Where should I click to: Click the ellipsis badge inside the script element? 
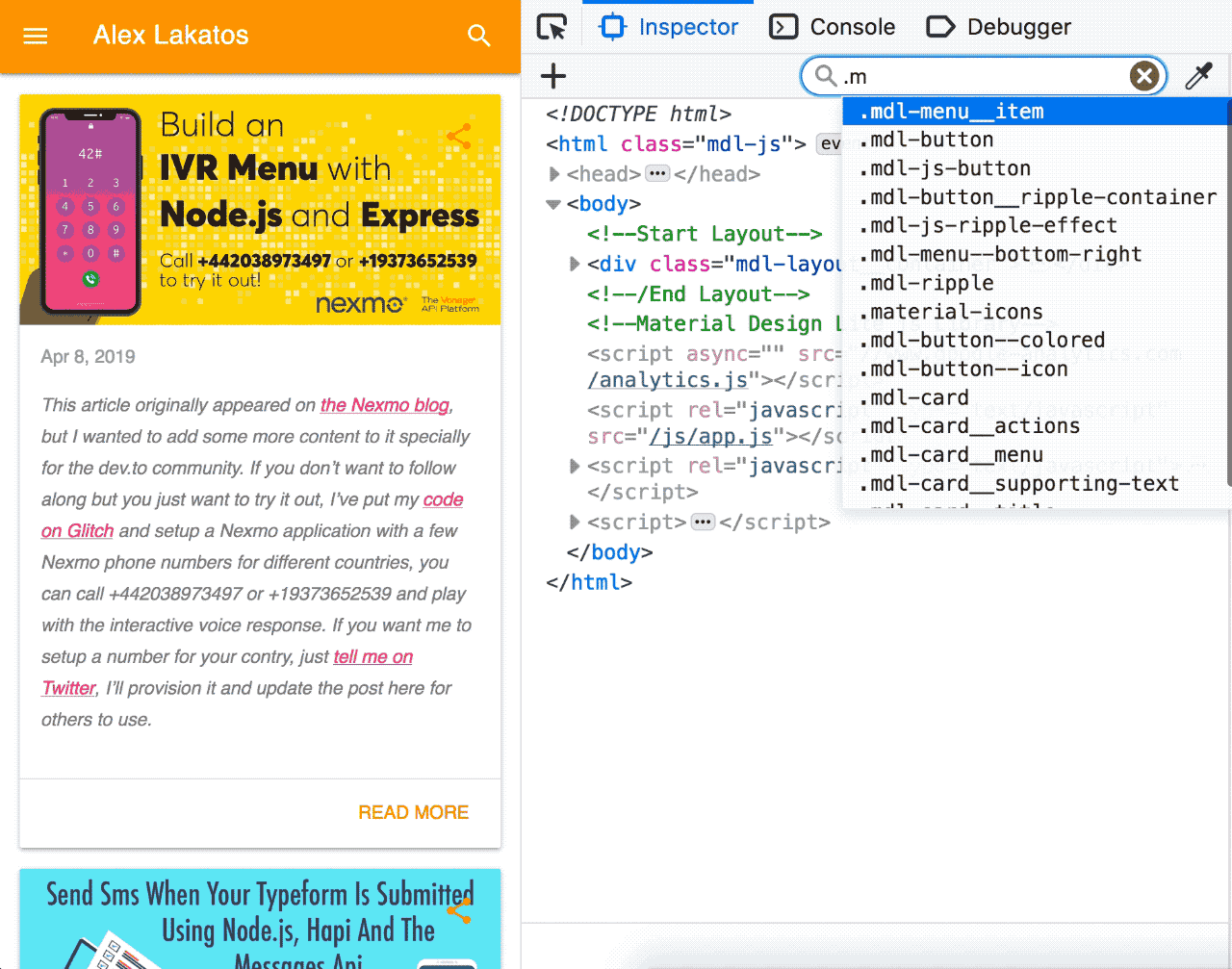point(704,523)
